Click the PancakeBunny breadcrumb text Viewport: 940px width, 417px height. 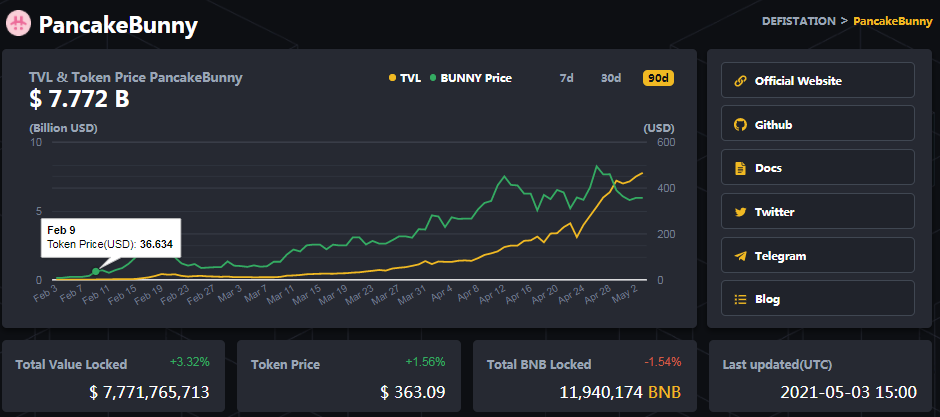pyautogui.click(x=893, y=21)
